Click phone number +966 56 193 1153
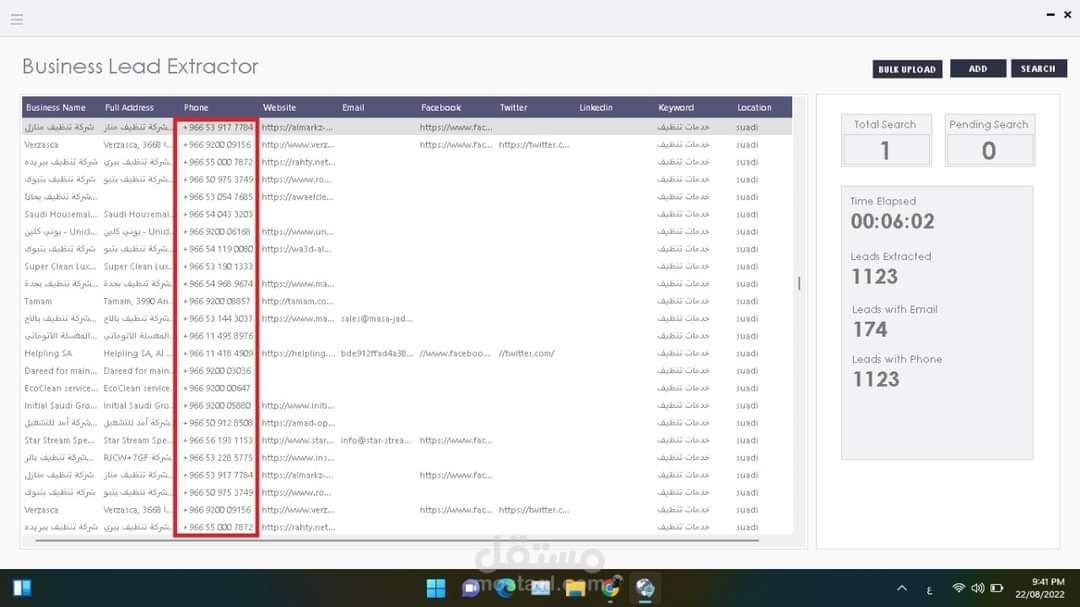 coord(218,440)
